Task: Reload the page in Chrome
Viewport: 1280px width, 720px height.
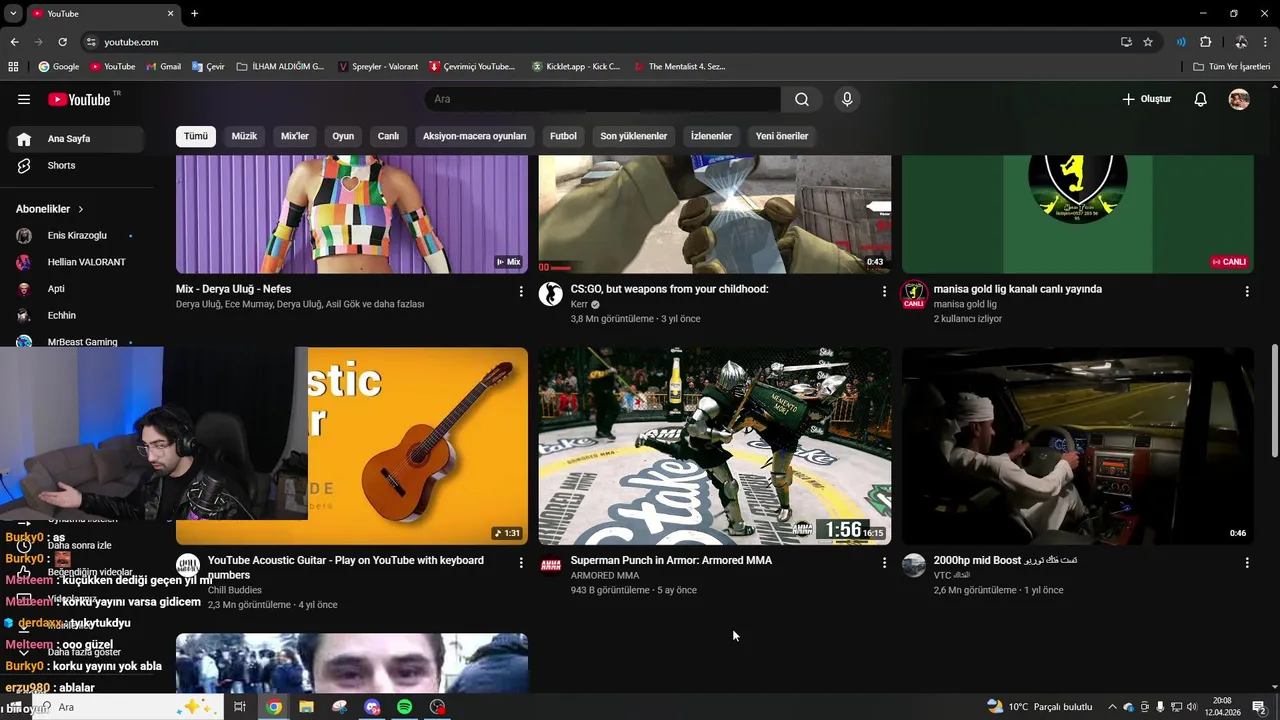Action: 62,42
